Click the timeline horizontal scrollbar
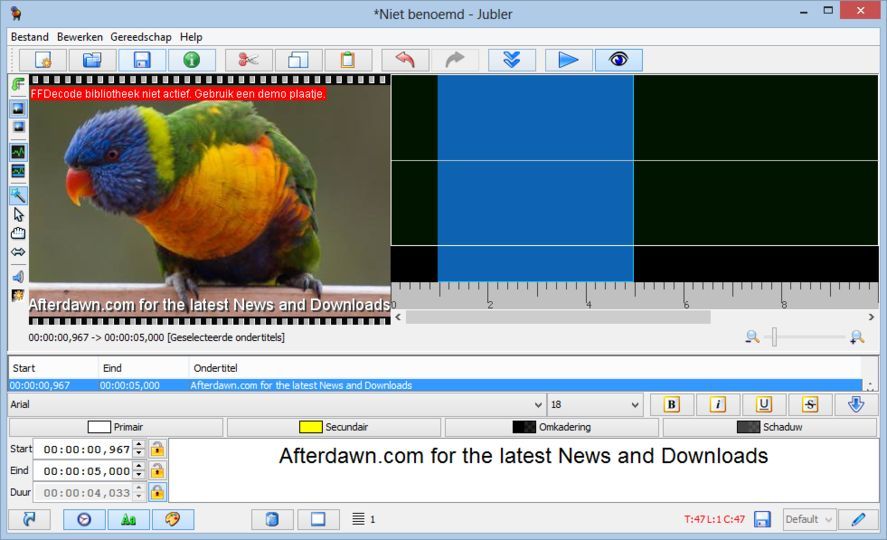 point(558,317)
